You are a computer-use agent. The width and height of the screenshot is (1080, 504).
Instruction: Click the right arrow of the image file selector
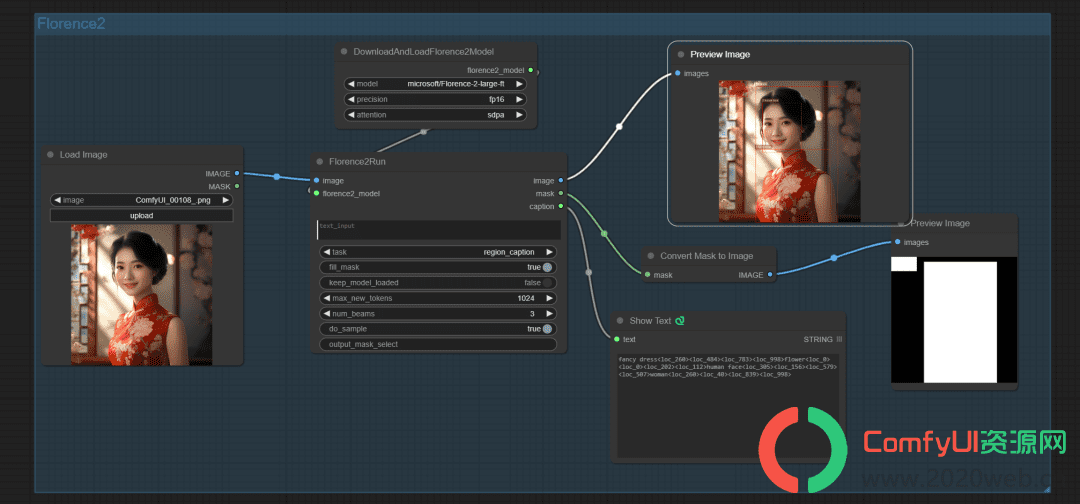225,200
